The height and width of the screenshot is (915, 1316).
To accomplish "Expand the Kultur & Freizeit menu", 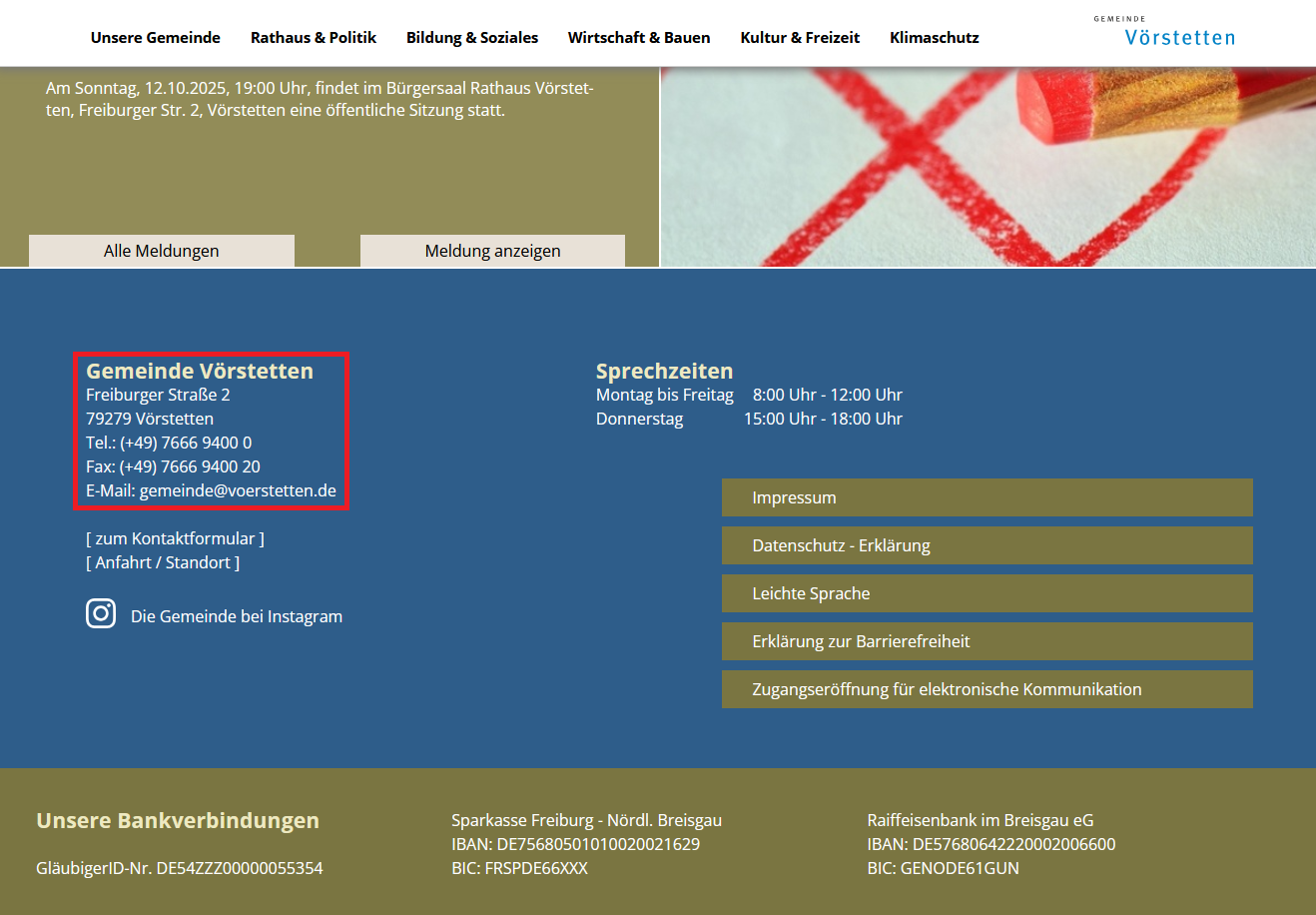I will tap(800, 38).
